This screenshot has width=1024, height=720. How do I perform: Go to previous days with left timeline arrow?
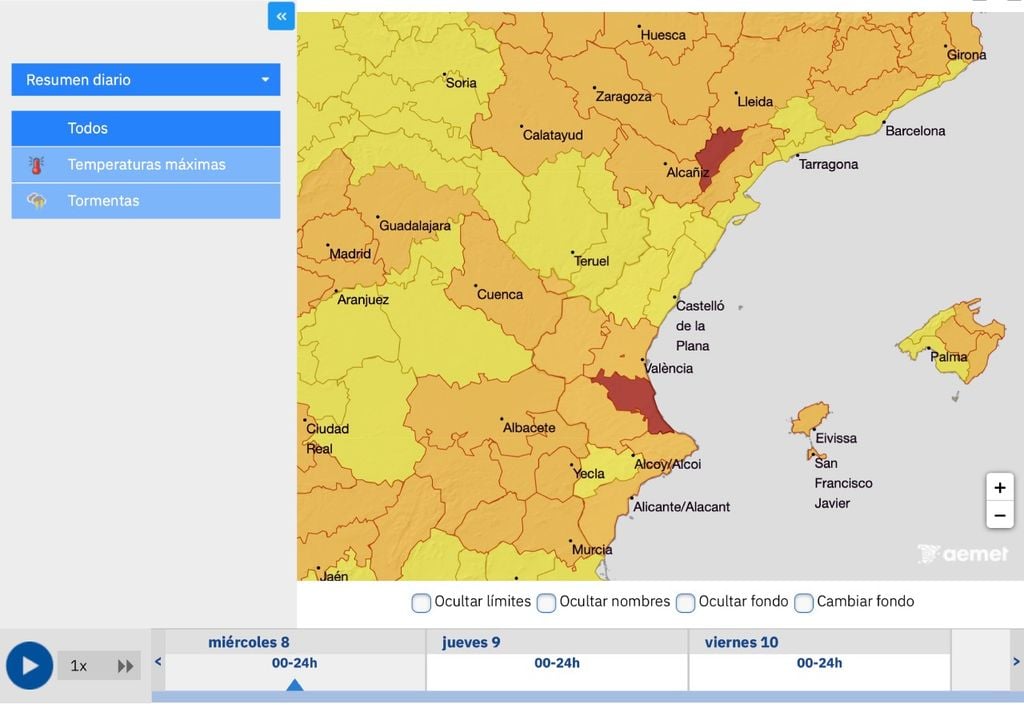(158, 661)
